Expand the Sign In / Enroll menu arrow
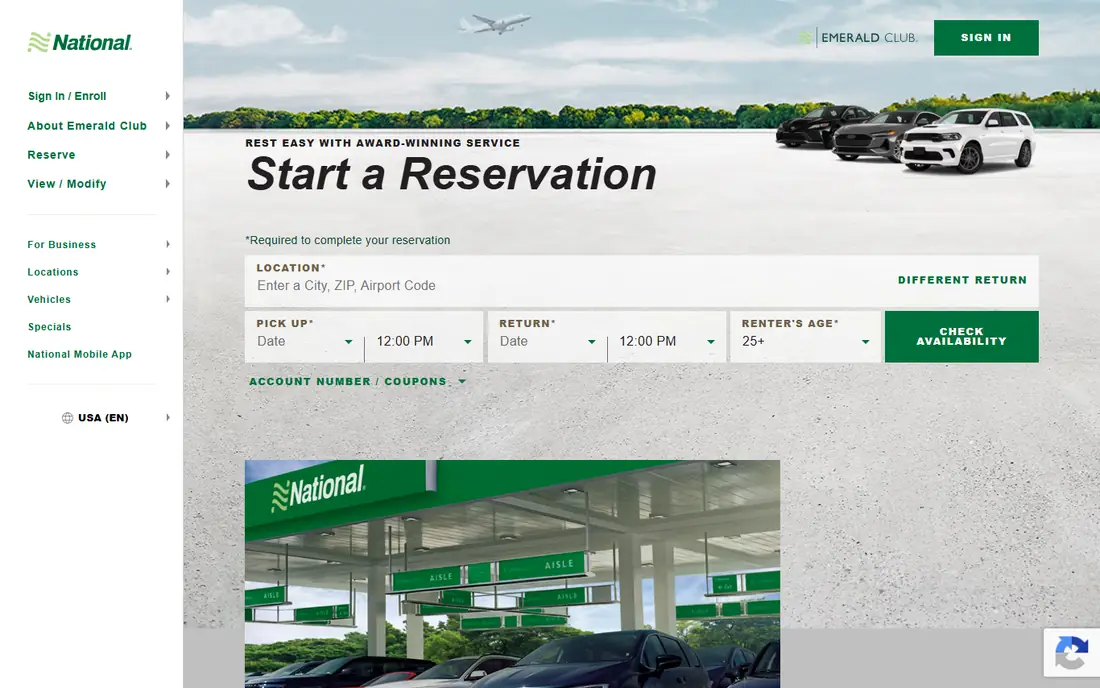This screenshot has height=688, width=1100. point(168,96)
